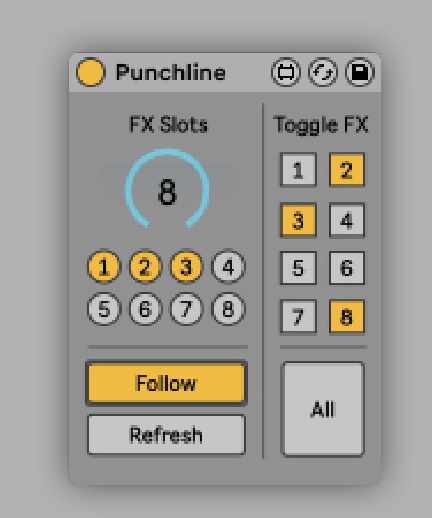
Task: Disable Toggle FX square 2
Action: click(x=347, y=169)
